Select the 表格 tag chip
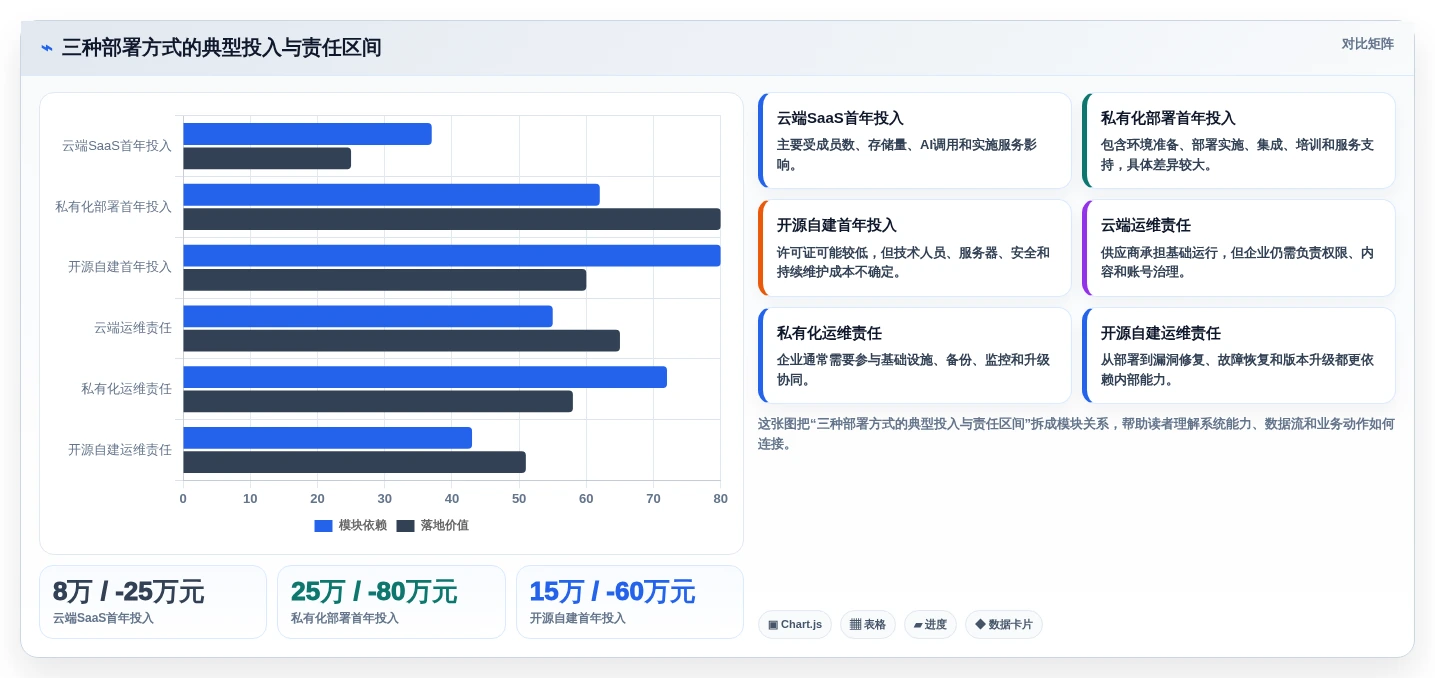The width and height of the screenshot is (1435, 678). point(868,625)
